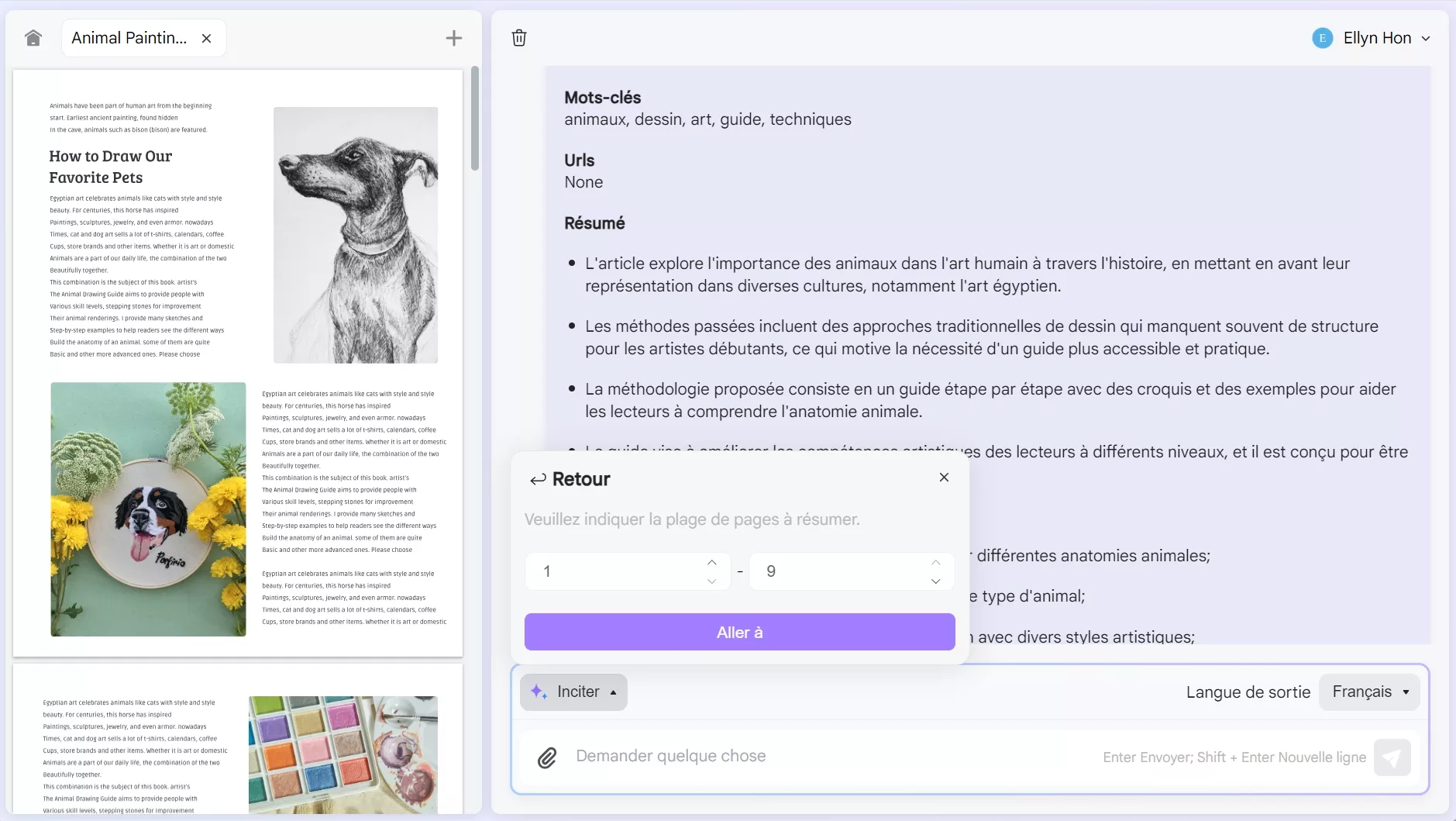
Task: Decrease the end page value 9 with down stepper
Action: coord(935,581)
